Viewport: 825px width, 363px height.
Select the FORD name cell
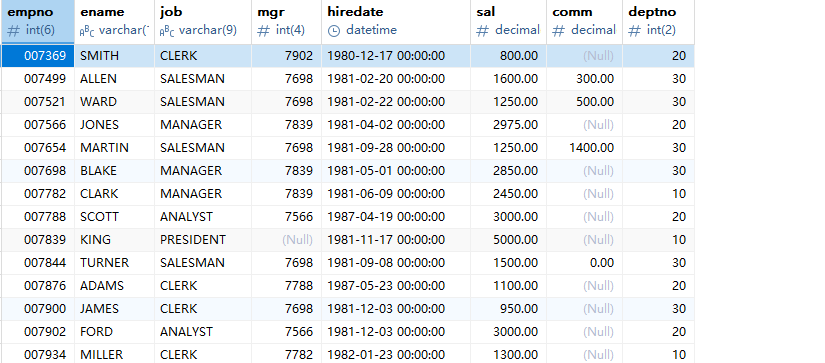tap(115, 332)
